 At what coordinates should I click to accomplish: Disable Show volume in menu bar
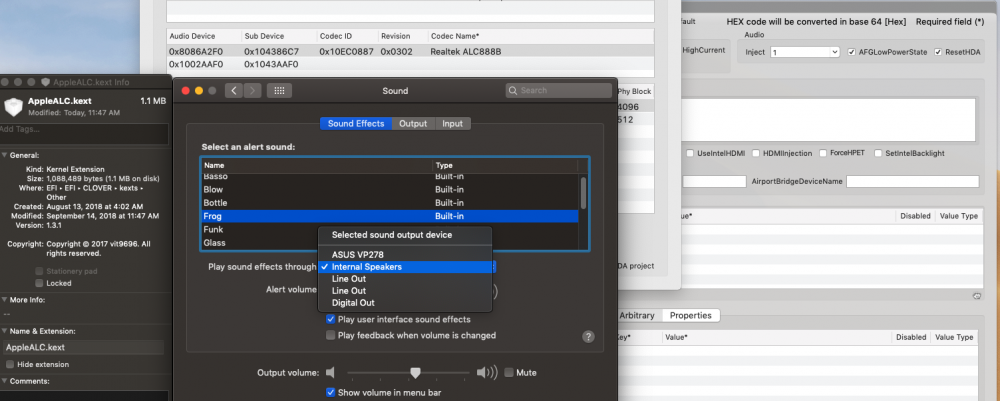(x=330, y=393)
